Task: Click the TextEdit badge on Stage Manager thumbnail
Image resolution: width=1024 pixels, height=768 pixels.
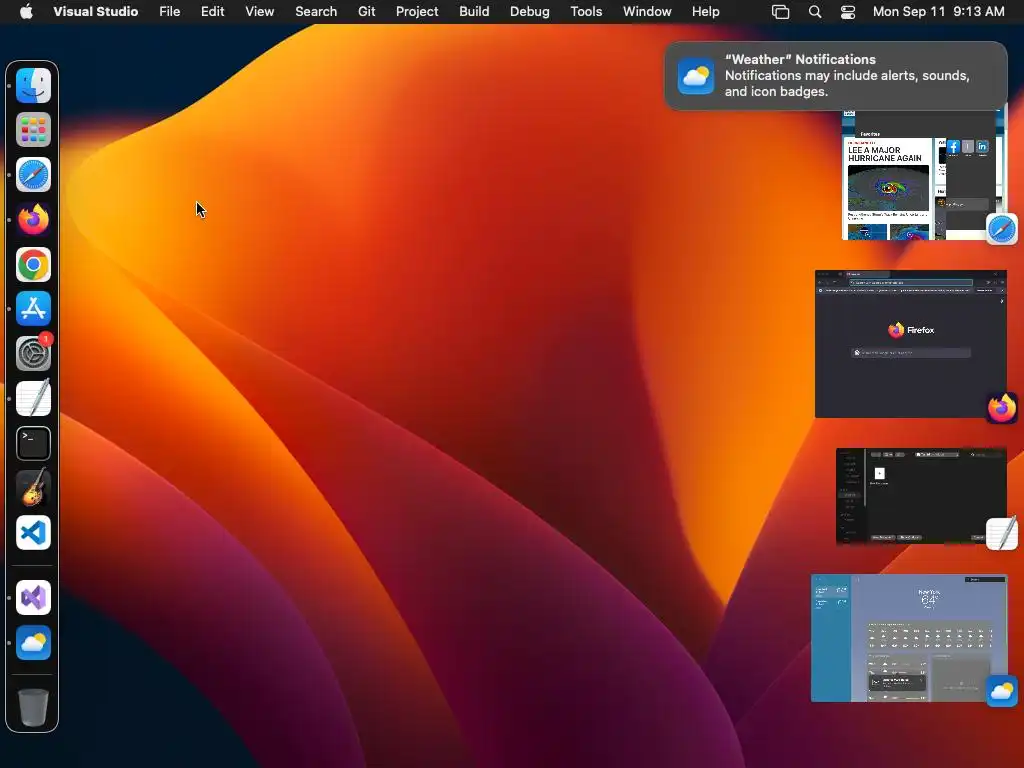Action: [1002, 534]
